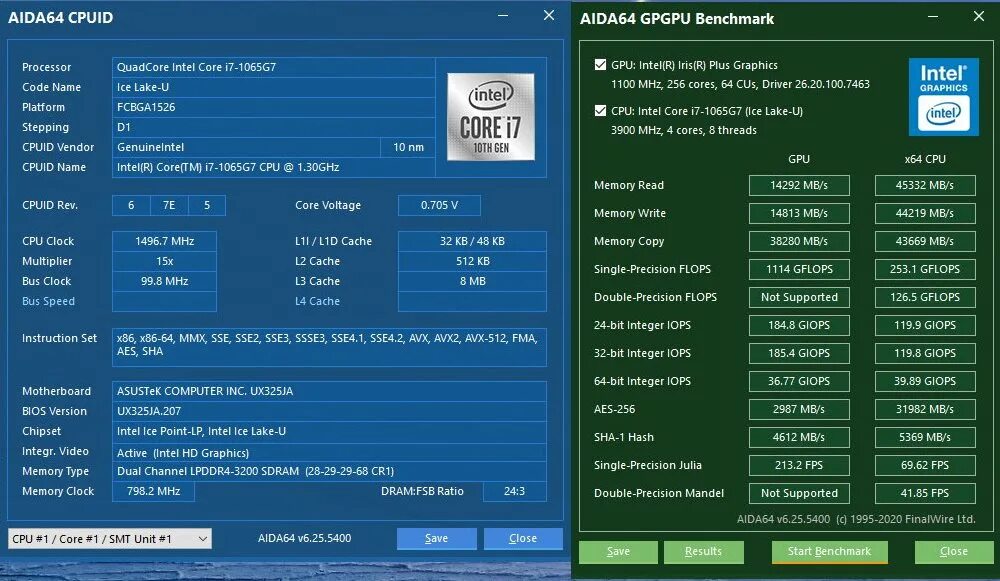Screen dimensions: 1000x581
Task: Open Results in GPGPU Benchmark
Action: pos(703,552)
